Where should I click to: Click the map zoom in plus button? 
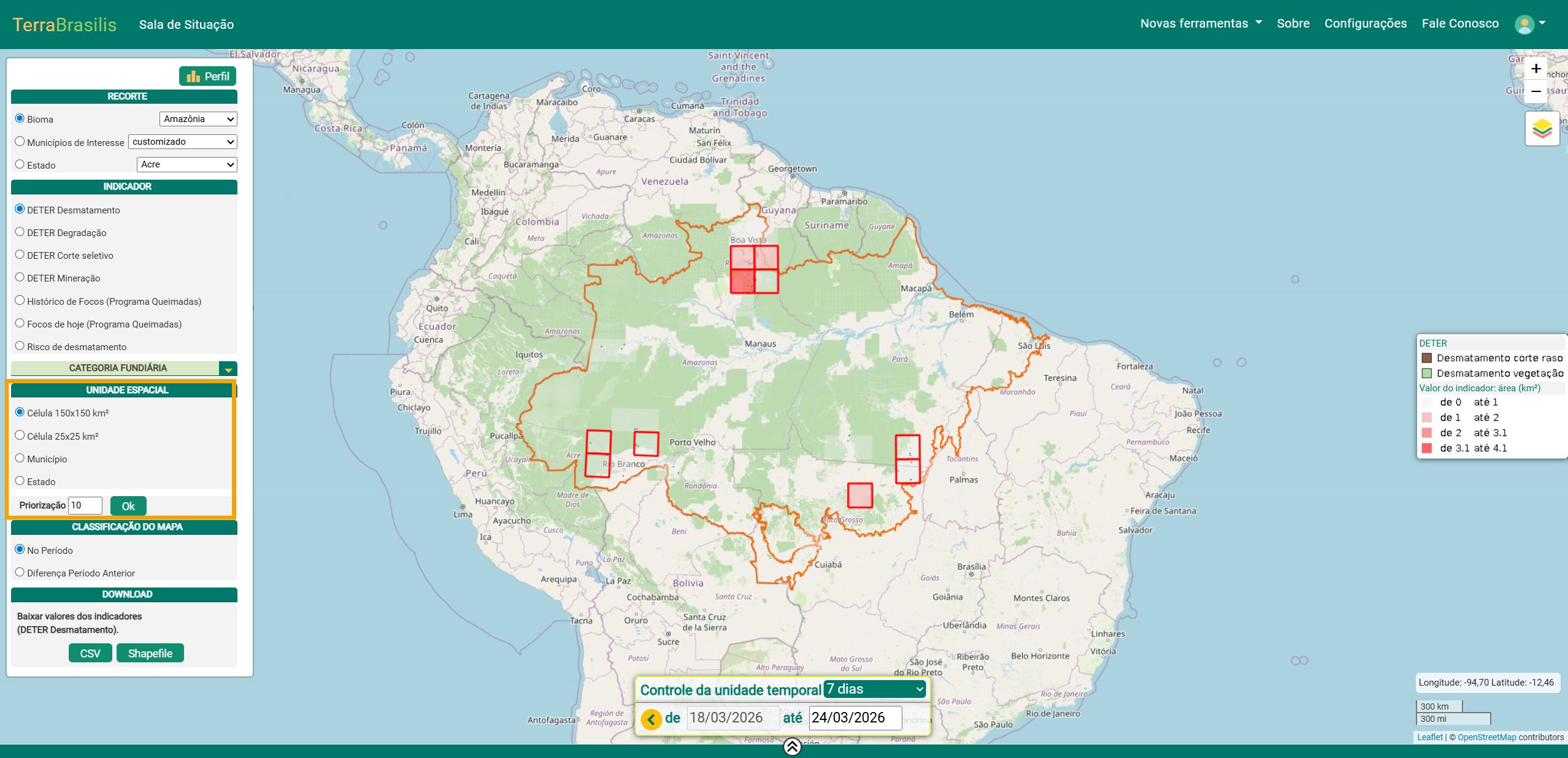[1535, 69]
